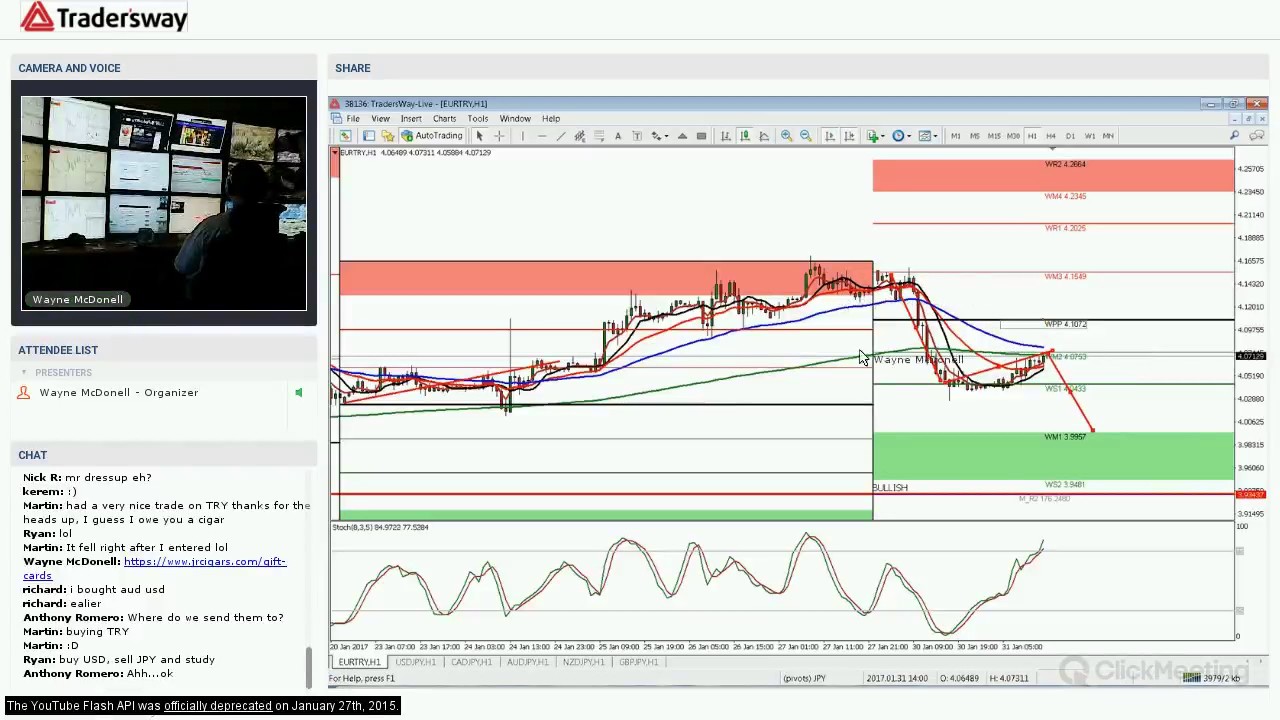Click the rectangle shape drawing tool

(x=701, y=136)
